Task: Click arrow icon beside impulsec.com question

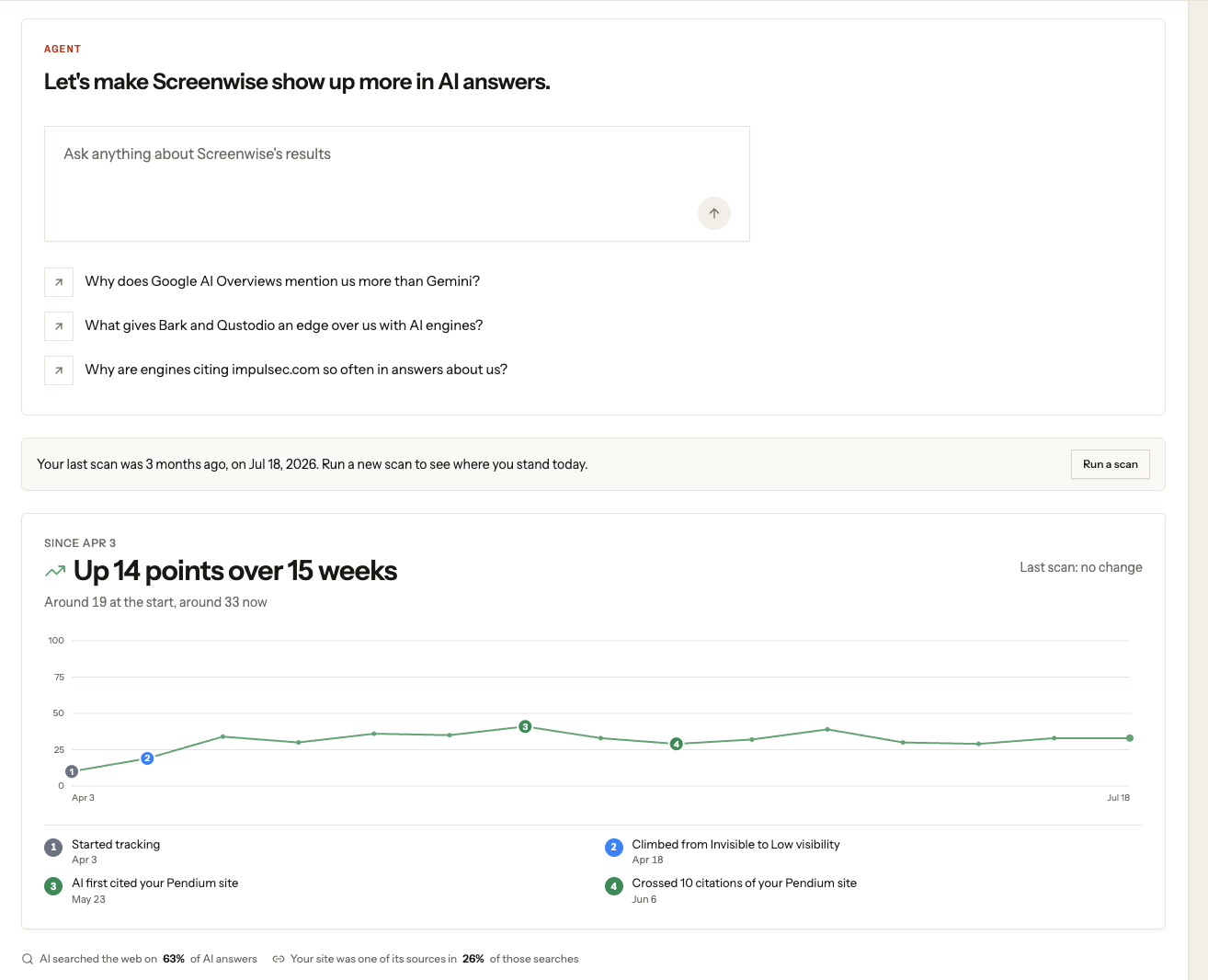Action: [59, 370]
